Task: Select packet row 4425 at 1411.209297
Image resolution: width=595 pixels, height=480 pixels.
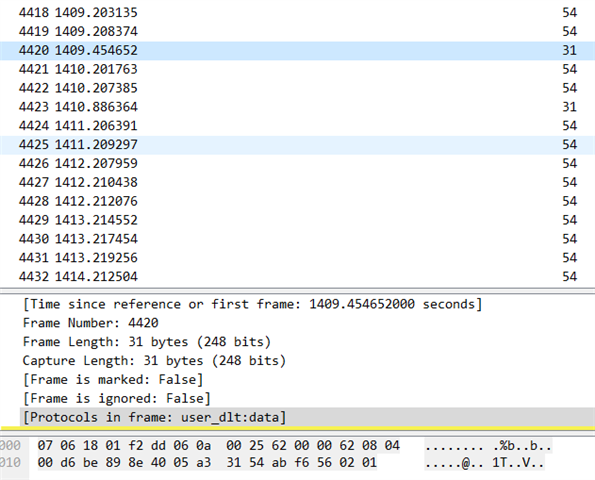Action: [298, 145]
